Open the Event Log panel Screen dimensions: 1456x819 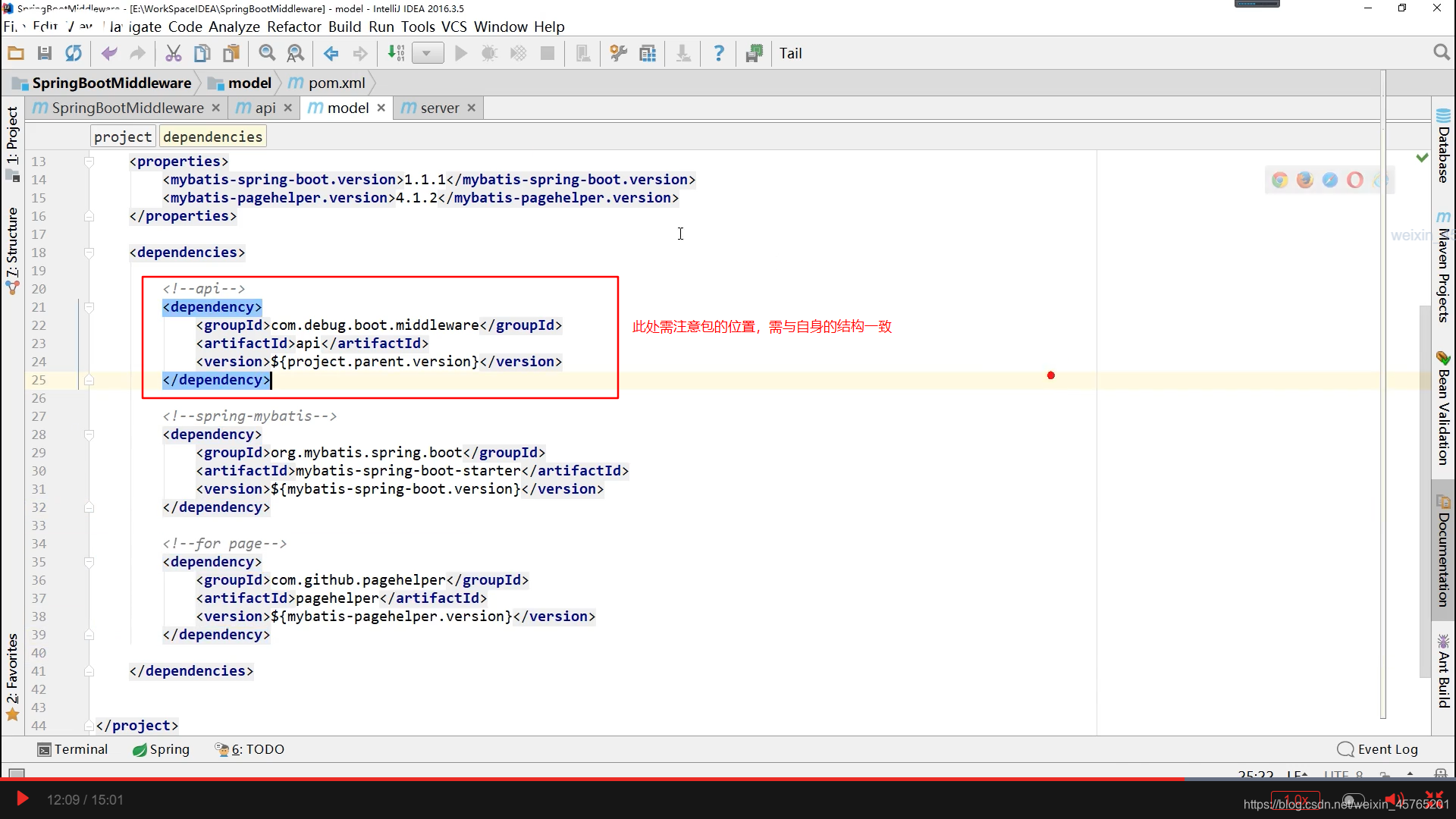pos(1378,749)
